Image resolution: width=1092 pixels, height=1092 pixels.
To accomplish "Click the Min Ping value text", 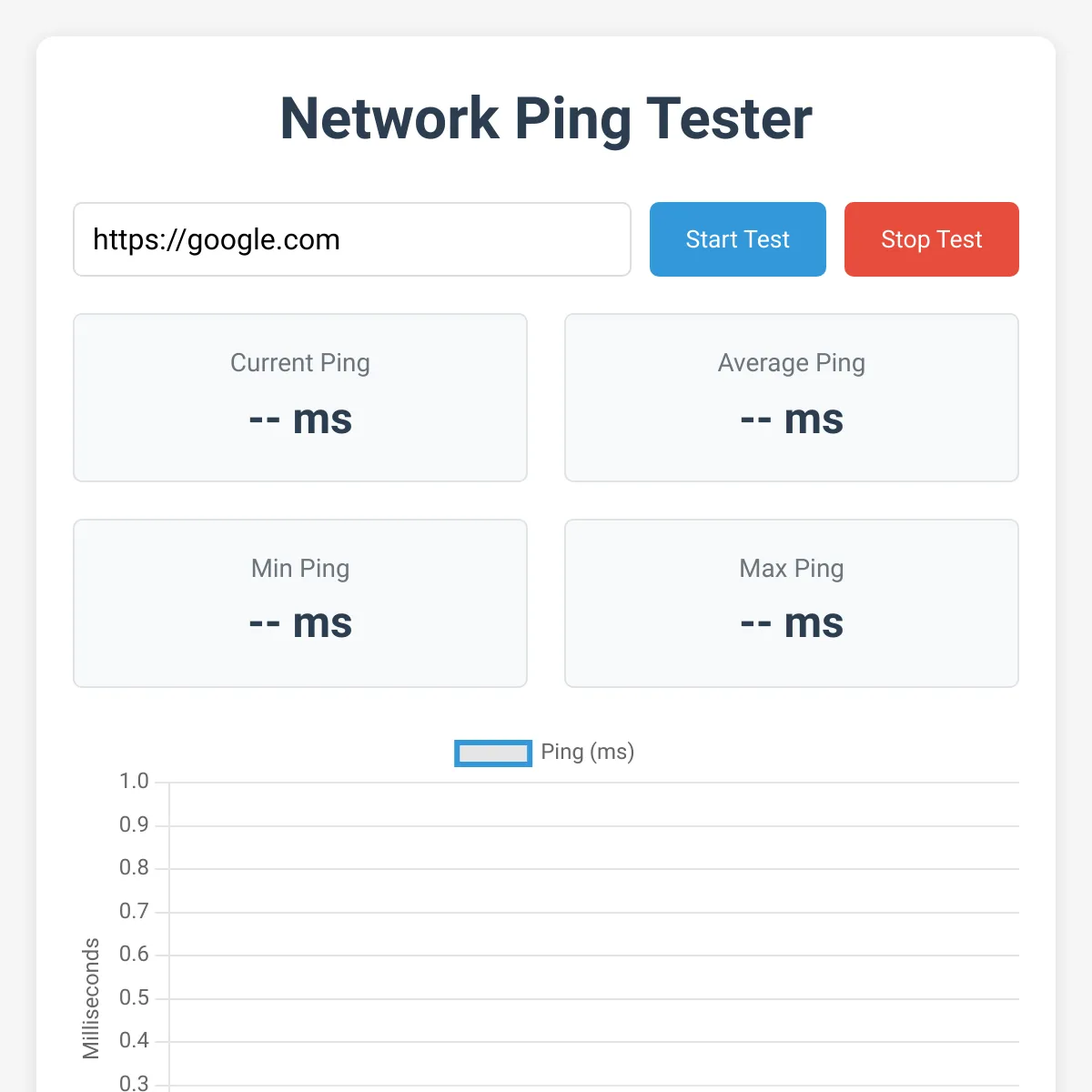I will [x=300, y=623].
